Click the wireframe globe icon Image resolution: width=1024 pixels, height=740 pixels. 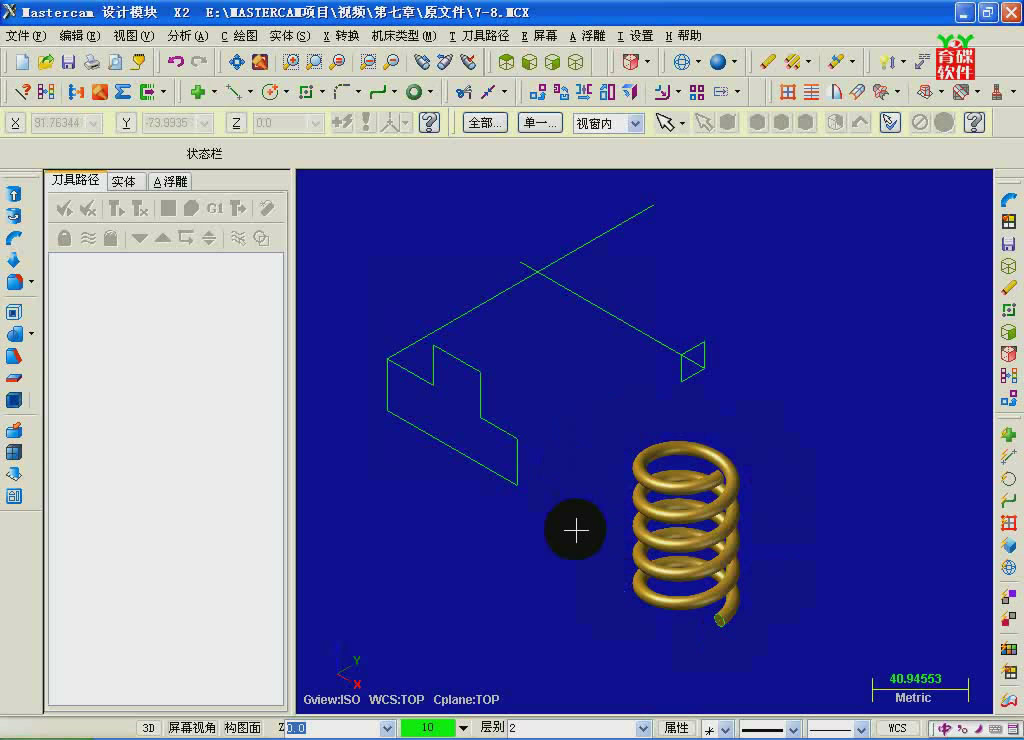(x=681, y=62)
